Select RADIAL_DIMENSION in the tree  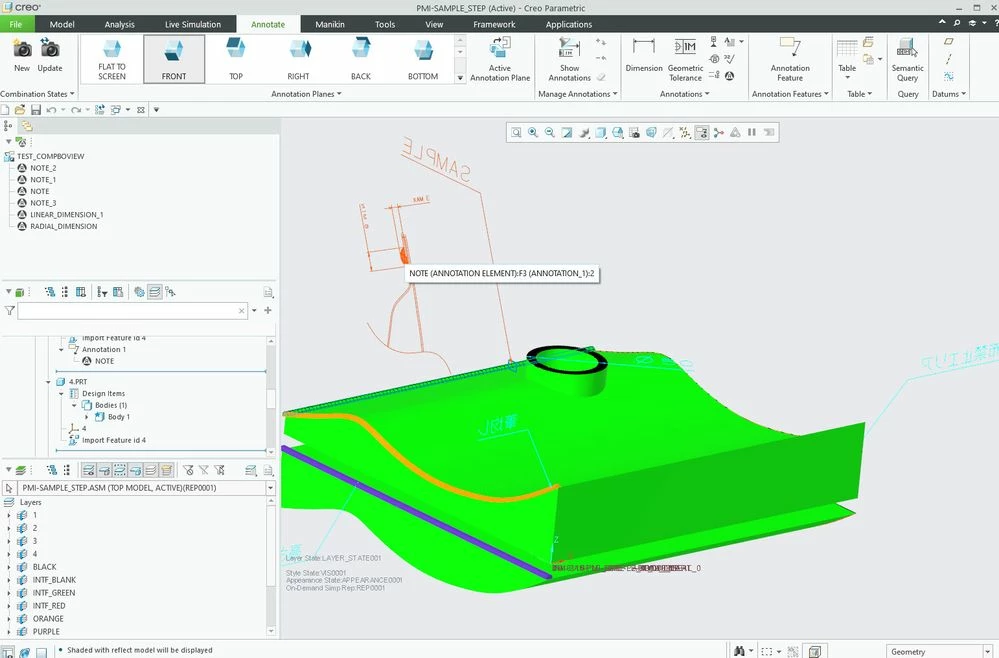(64, 226)
